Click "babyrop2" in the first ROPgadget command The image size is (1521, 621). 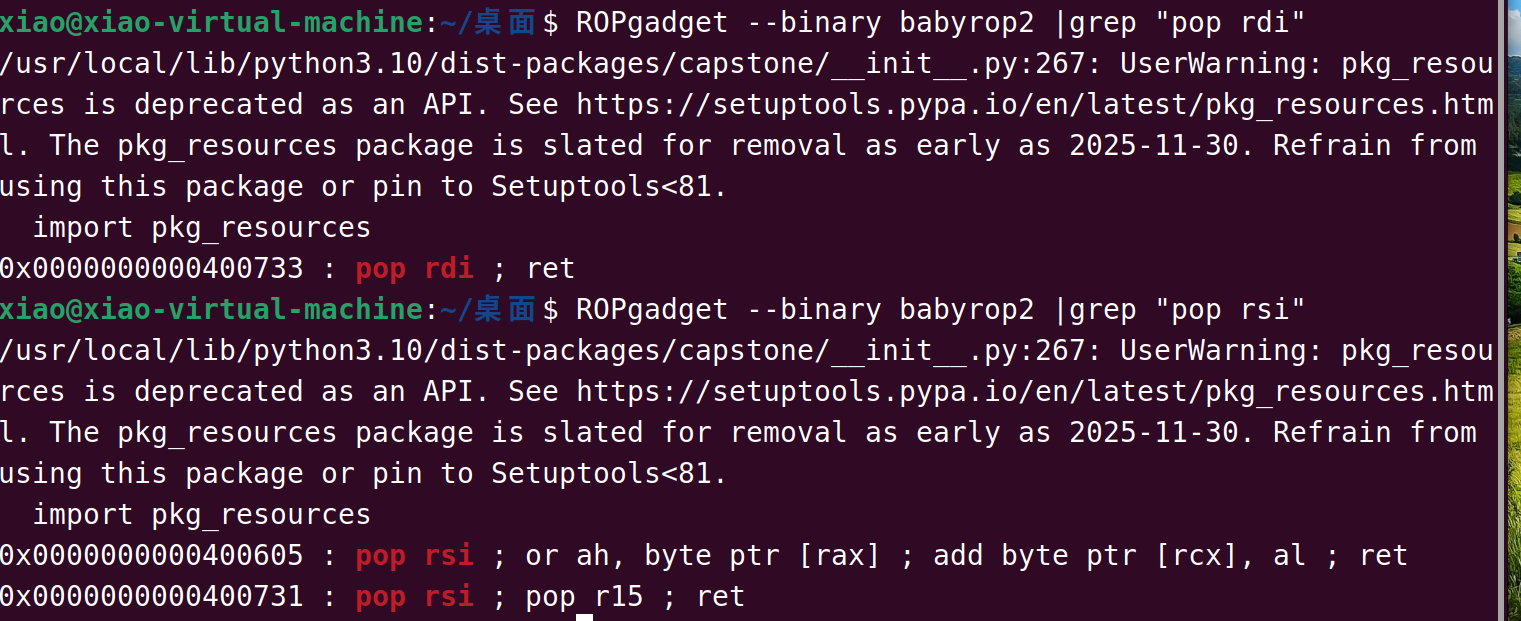(966, 20)
